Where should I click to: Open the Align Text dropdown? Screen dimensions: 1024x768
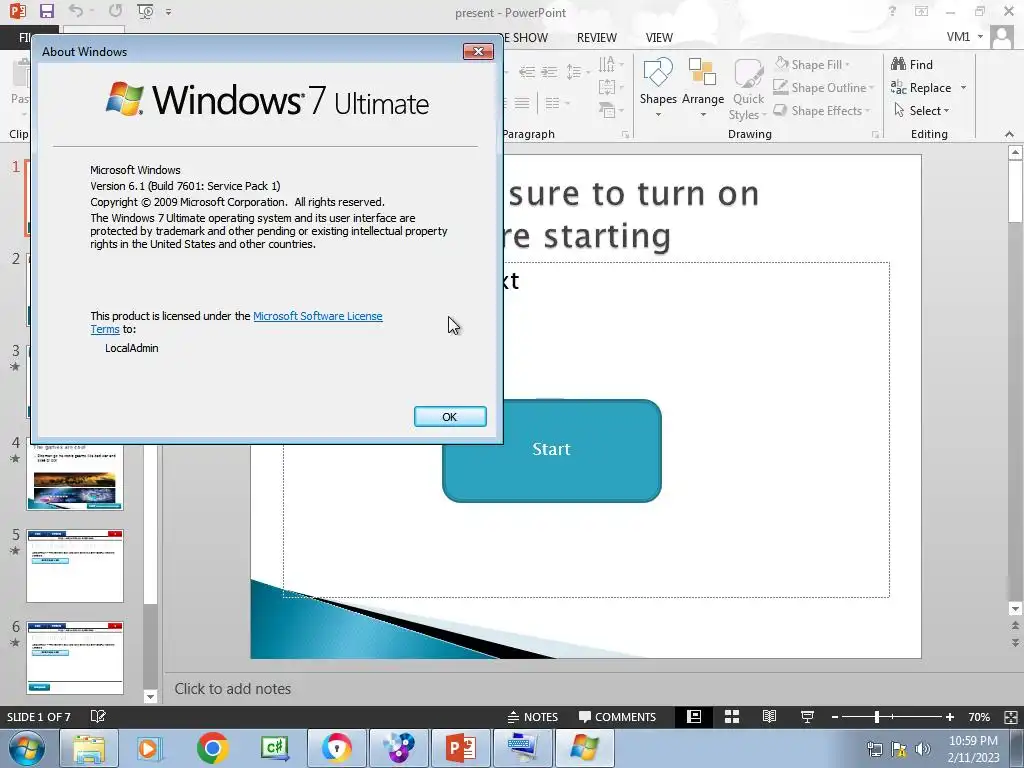611,87
